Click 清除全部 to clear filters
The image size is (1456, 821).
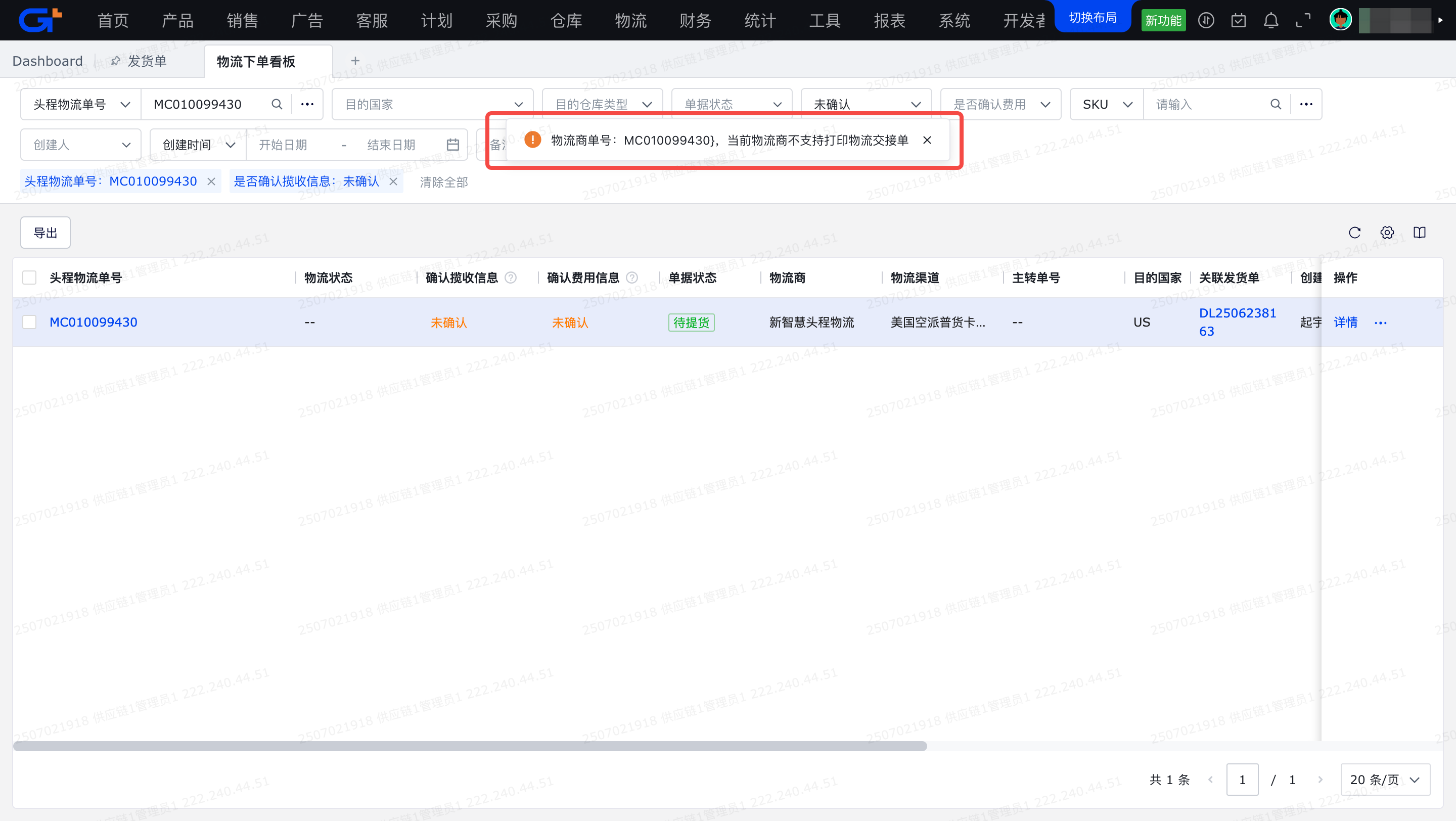pyautogui.click(x=444, y=182)
